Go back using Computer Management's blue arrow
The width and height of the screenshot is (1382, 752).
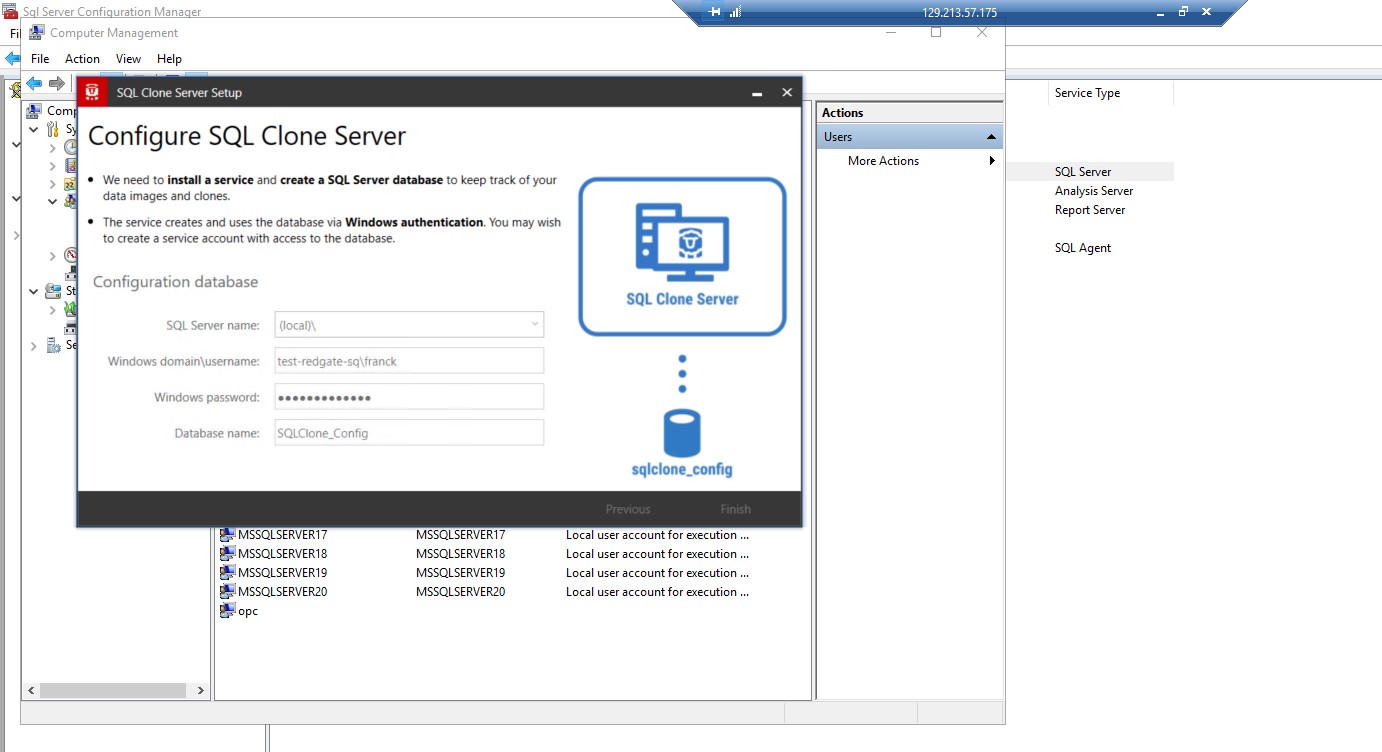(34, 83)
